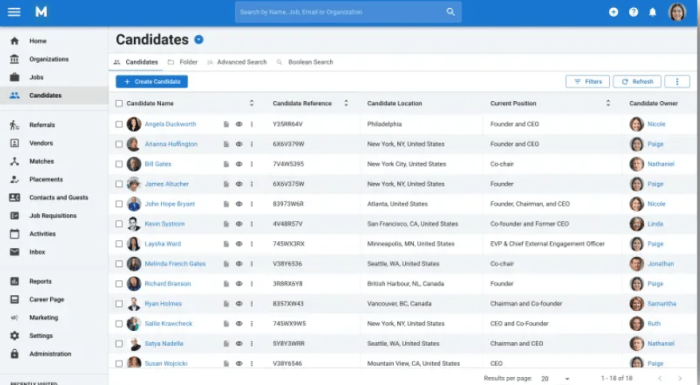Image resolution: width=700 pixels, height=385 pixels.
Task: Click the Organizations sidebar icon
Action: coord(14,59)
